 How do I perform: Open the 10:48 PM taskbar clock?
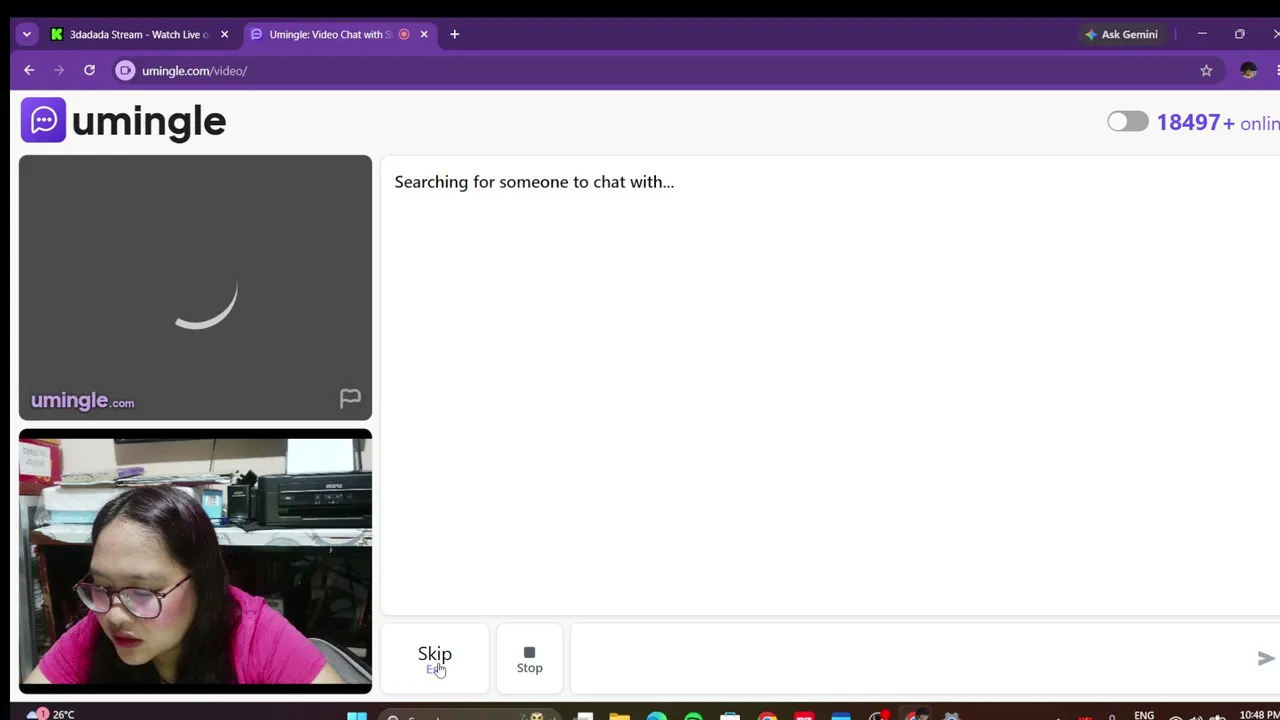click(x=1258, y=714)
